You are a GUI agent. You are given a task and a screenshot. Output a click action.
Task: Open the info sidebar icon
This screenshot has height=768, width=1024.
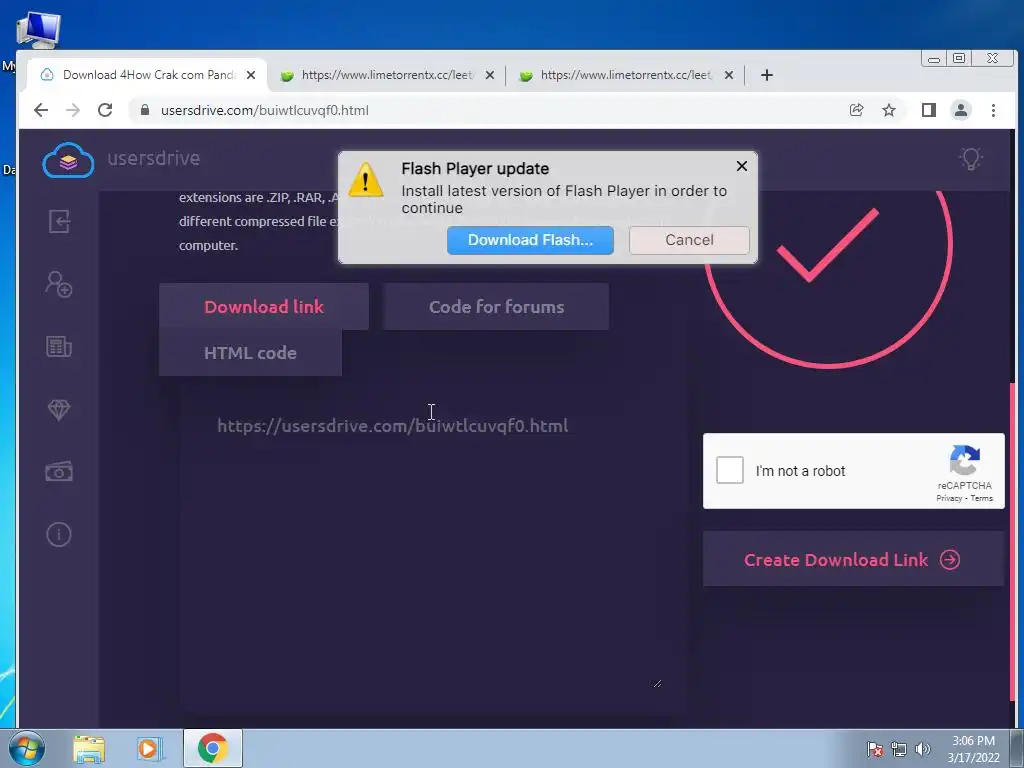tap(59, 534)
